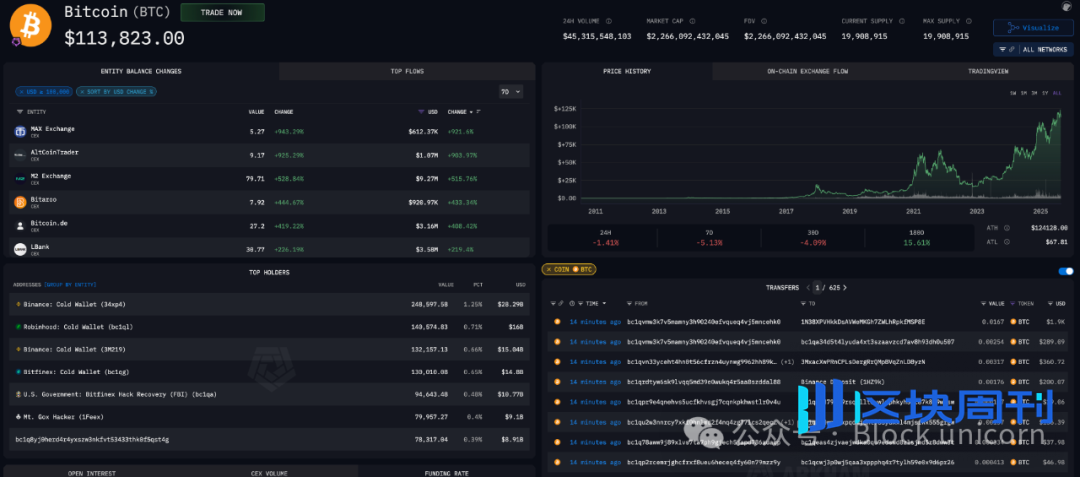Filter by ENTITY column
The height and width of the screenshot is (477, 1080).
coord(19,112)
